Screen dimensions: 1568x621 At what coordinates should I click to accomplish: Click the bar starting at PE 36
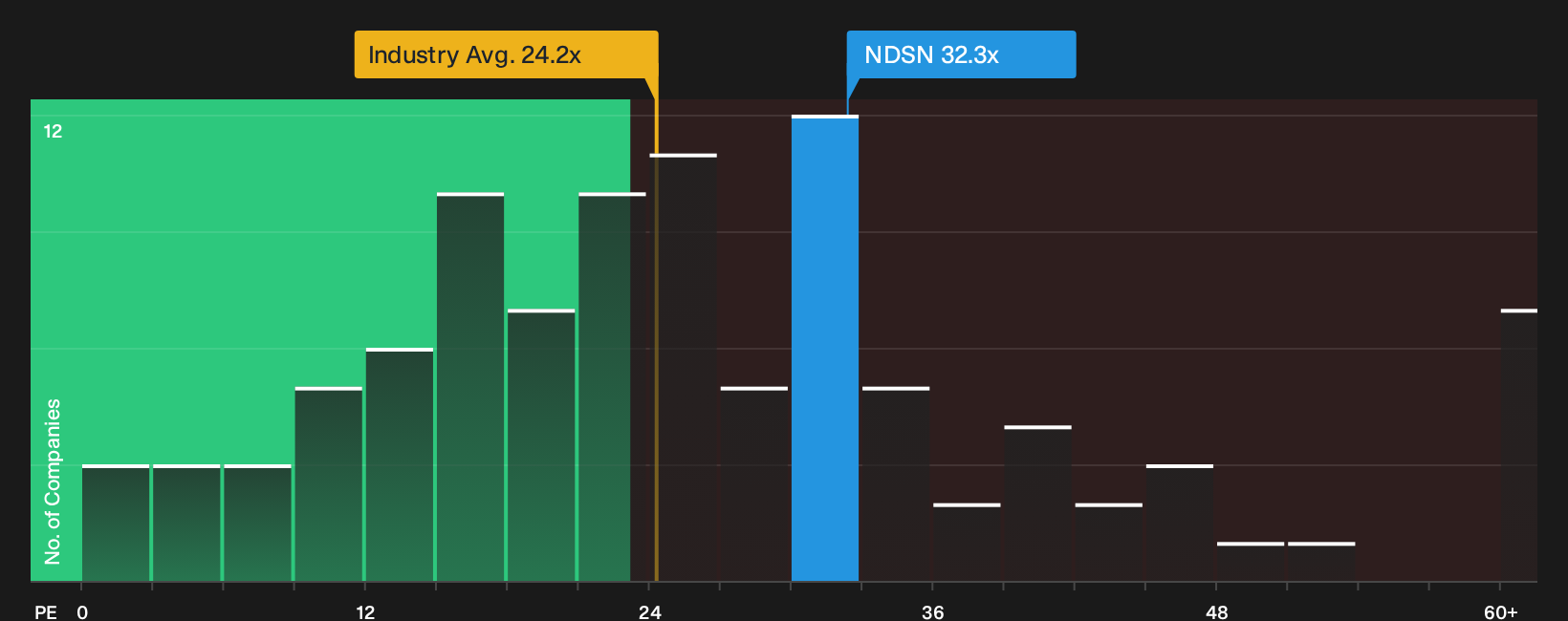click(x=967, y=543)
